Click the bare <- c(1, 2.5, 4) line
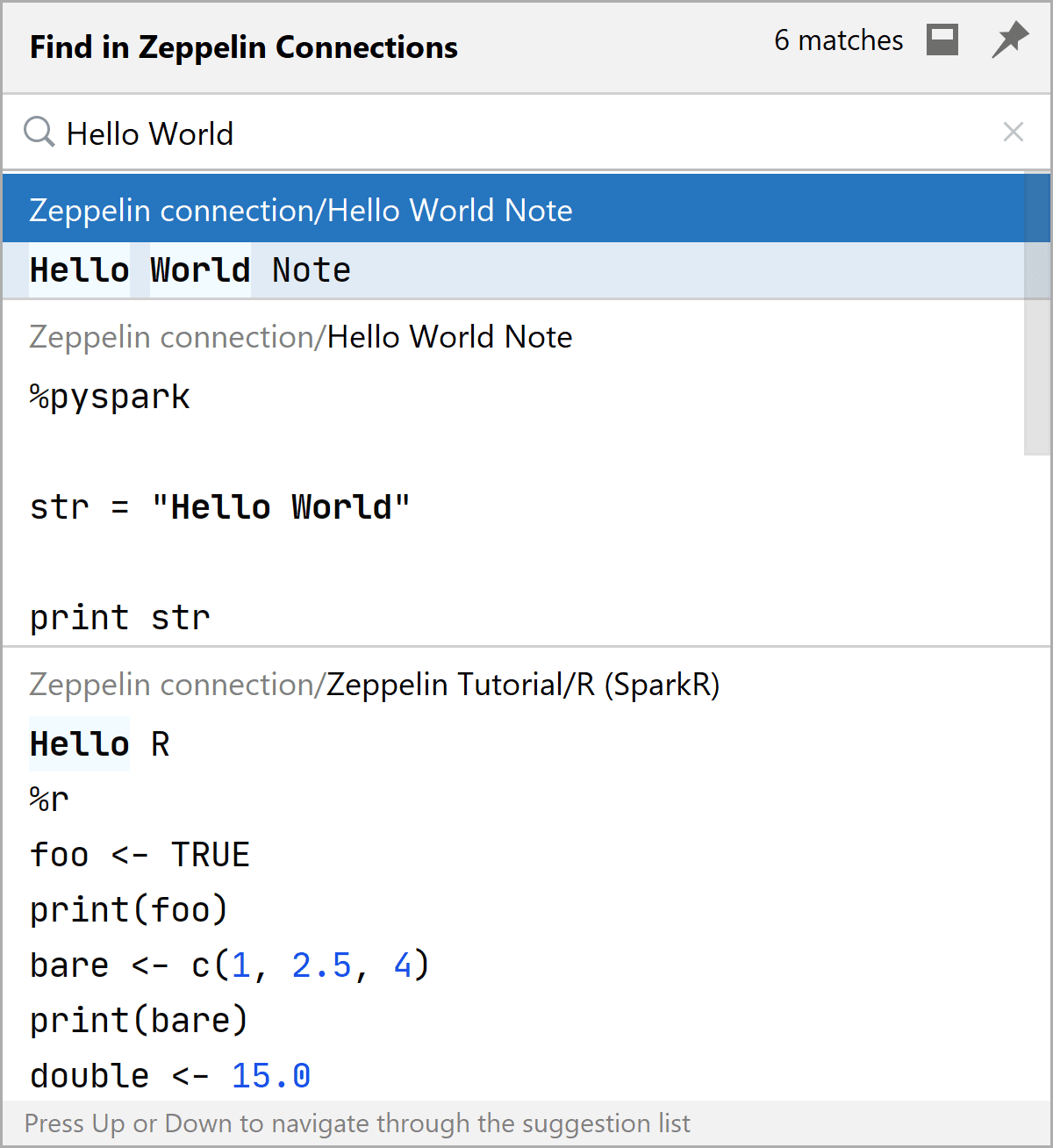 point(230,965)
